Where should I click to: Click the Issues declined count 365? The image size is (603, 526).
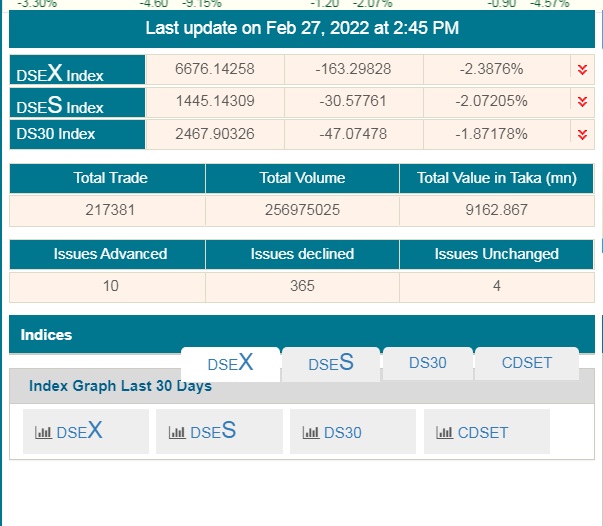coord(302,286)
